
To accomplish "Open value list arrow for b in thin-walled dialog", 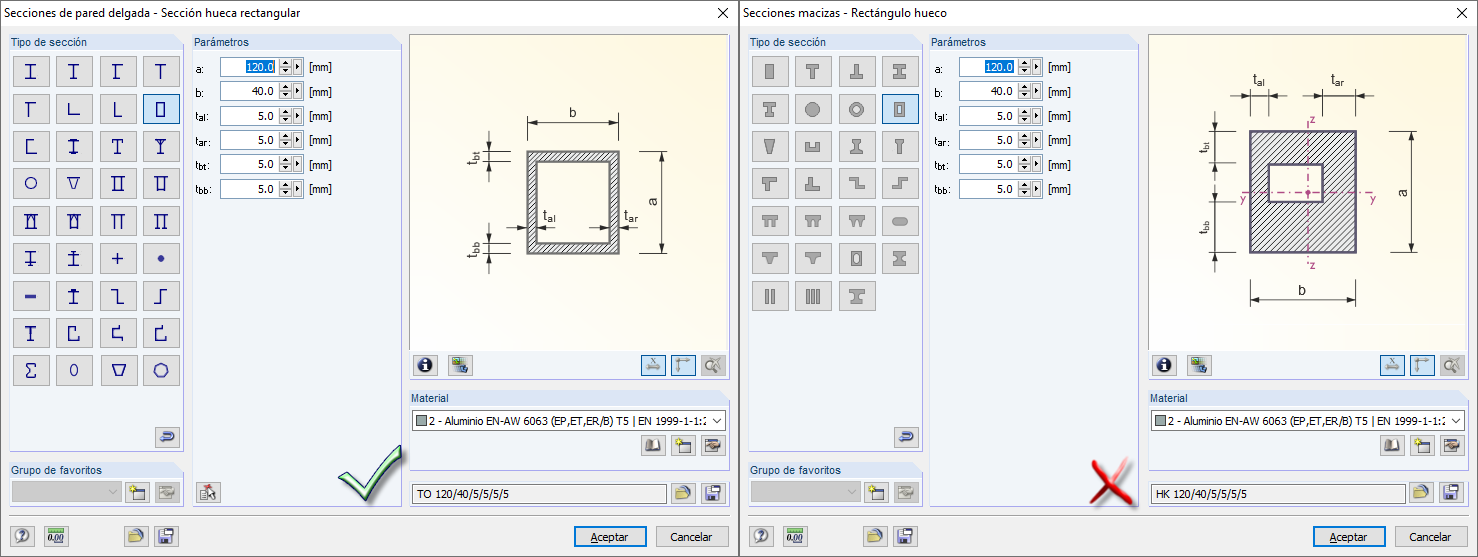I will click(298, 91).
